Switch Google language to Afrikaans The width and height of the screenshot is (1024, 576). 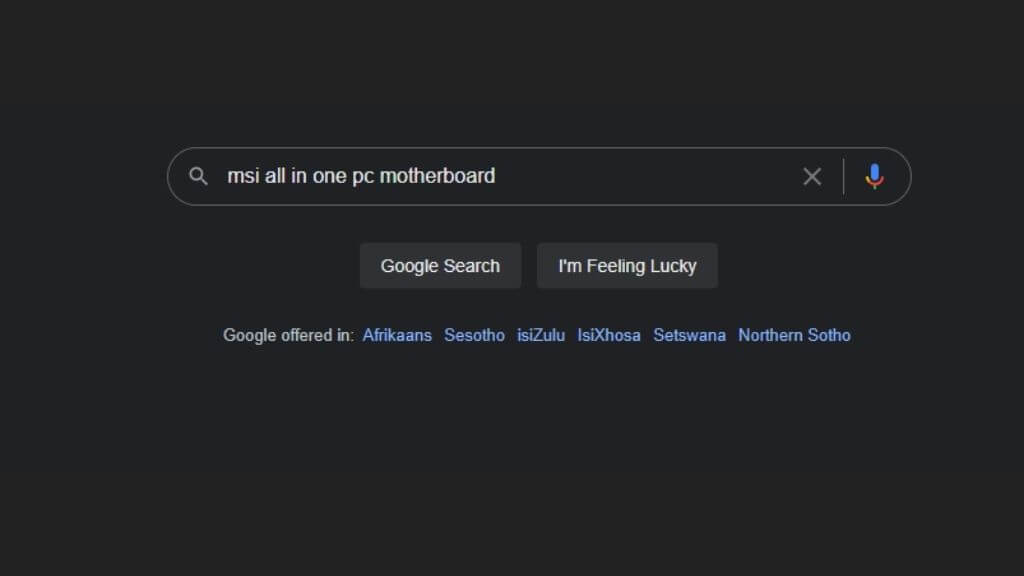pyautogui.click(x=397, y=335)
